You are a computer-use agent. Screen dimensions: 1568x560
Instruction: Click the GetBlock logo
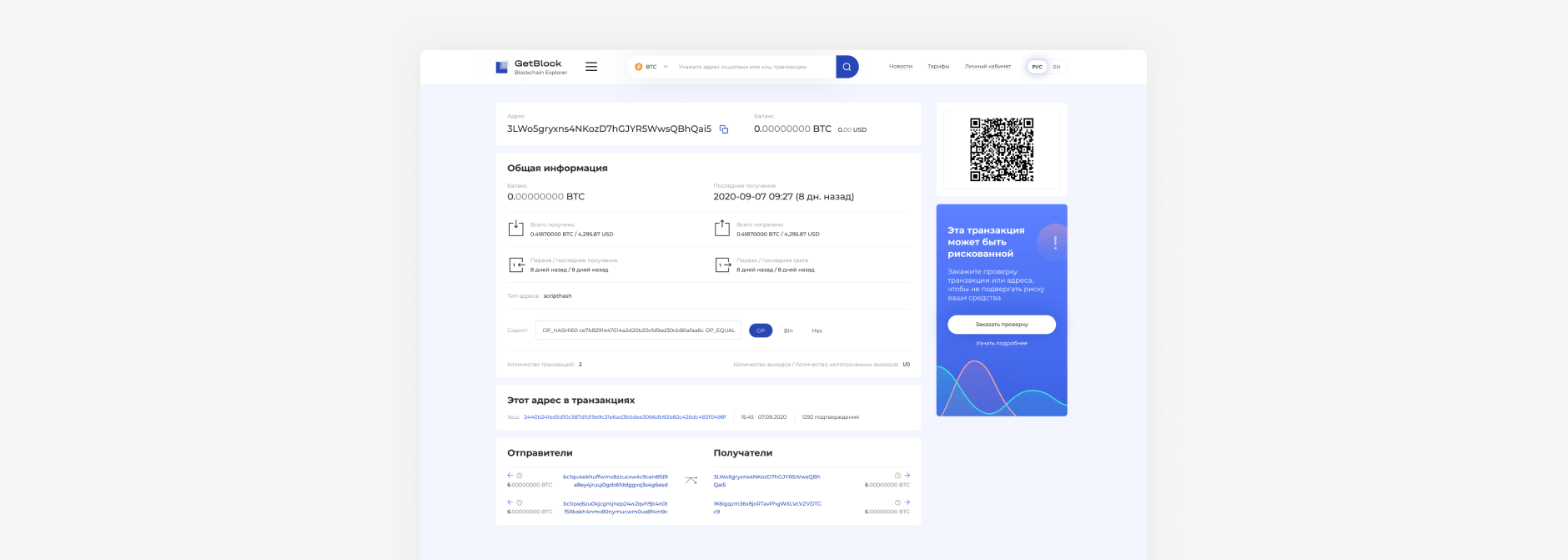pos(531,67)
